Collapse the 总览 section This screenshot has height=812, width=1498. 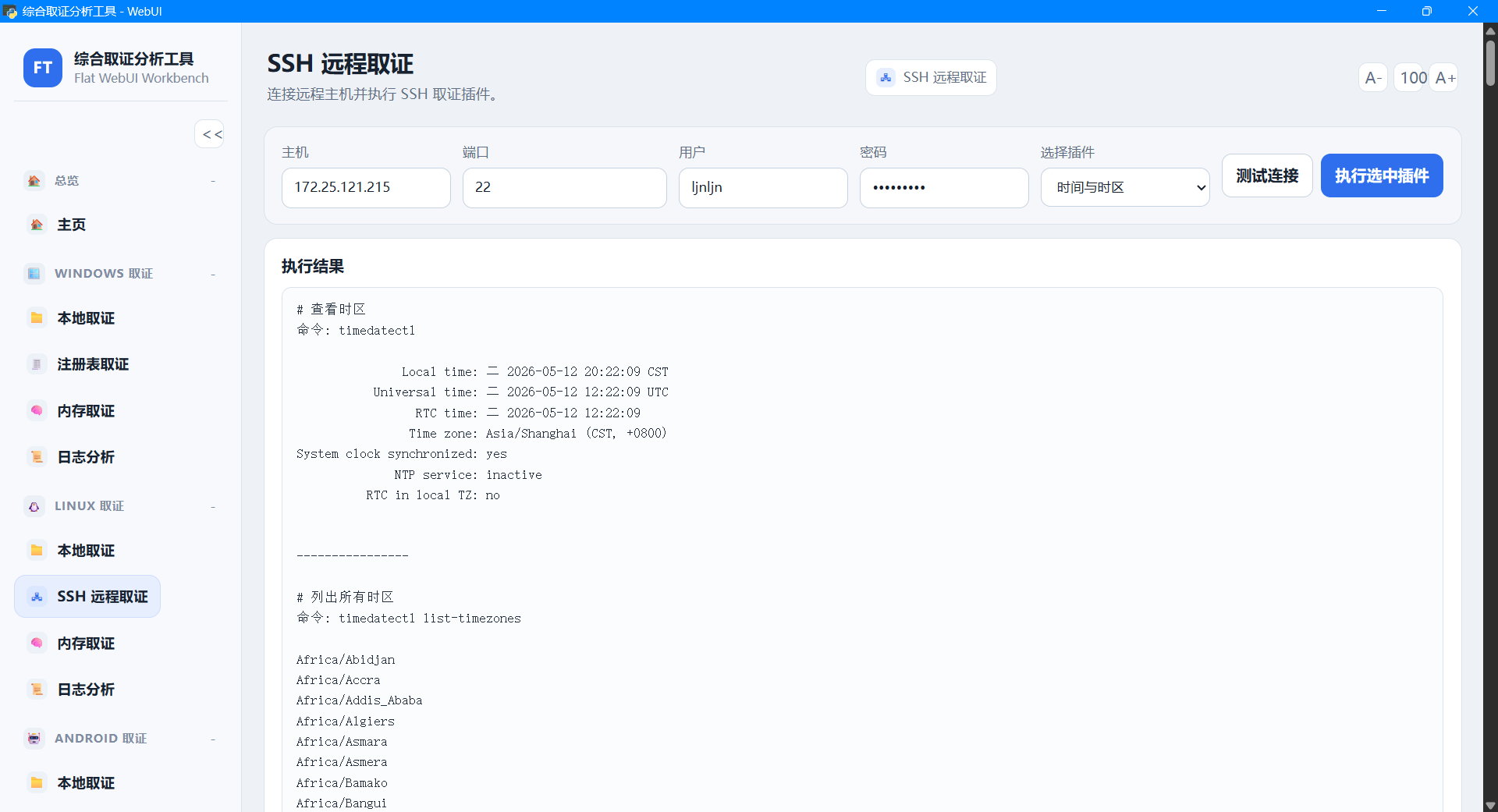[213, 181]
